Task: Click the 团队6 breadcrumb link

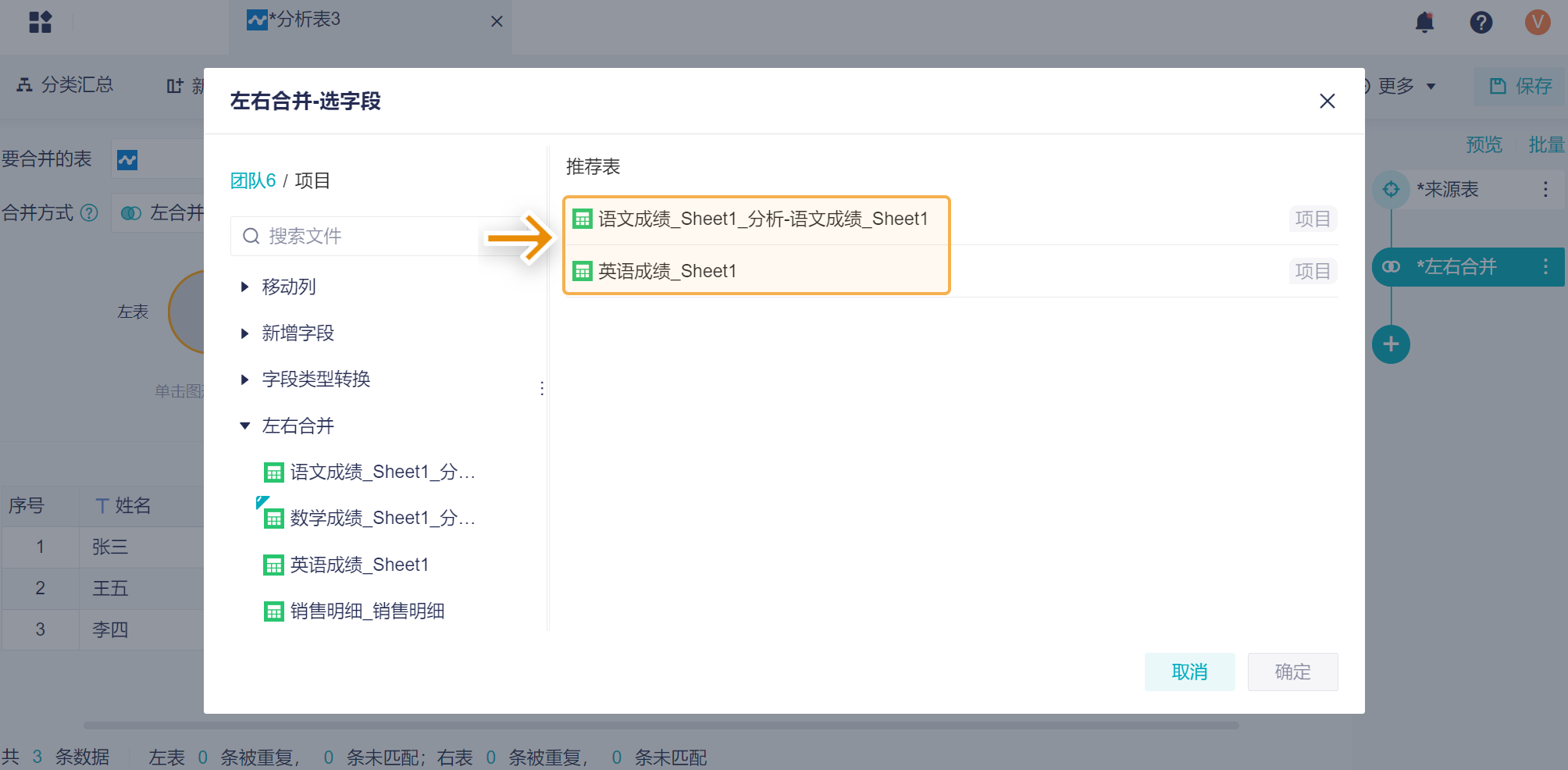Action: [x=253, y=180]
